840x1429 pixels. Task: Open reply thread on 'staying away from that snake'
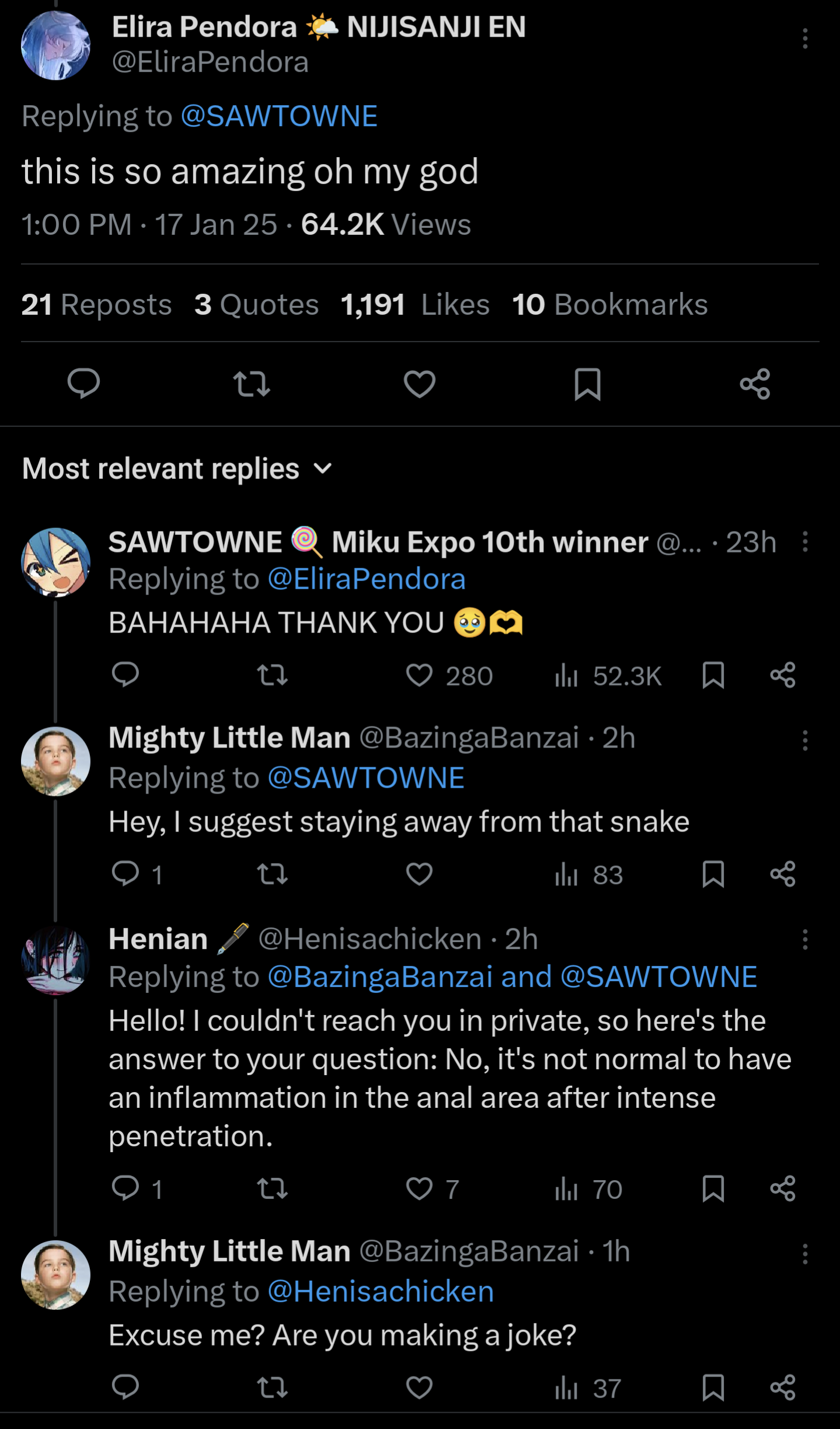(125, 874)
